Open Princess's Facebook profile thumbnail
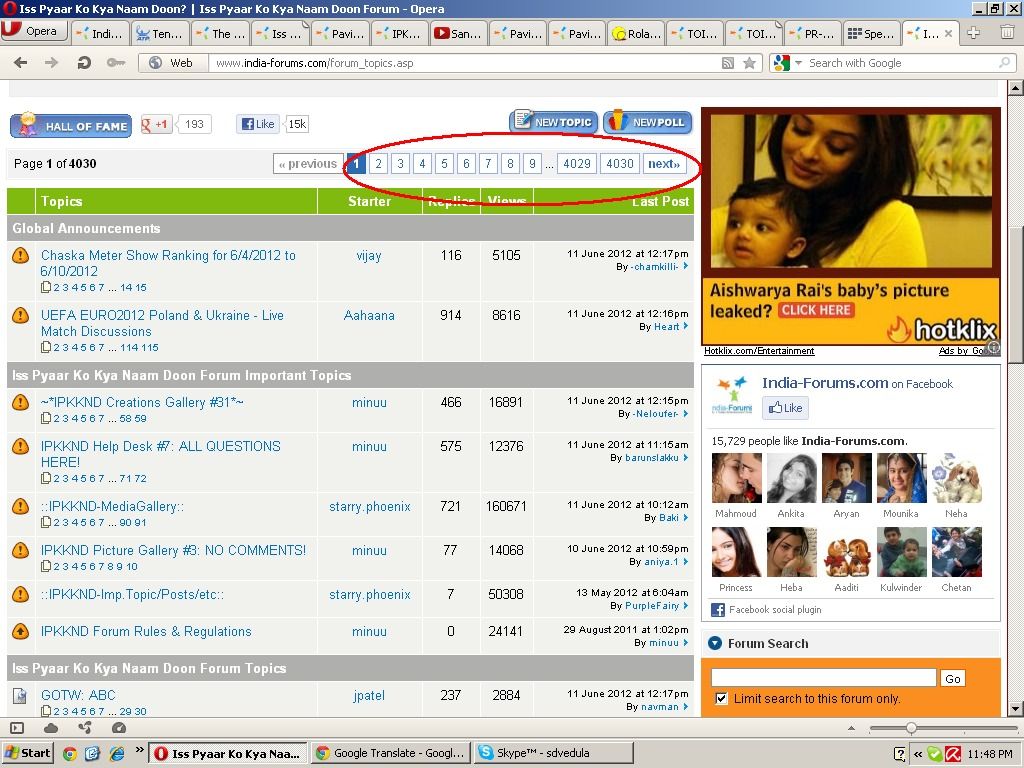 point(737,552)
